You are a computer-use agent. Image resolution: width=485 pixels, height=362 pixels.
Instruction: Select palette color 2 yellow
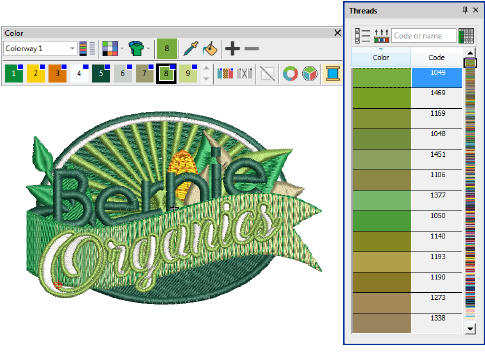[36, 73]
